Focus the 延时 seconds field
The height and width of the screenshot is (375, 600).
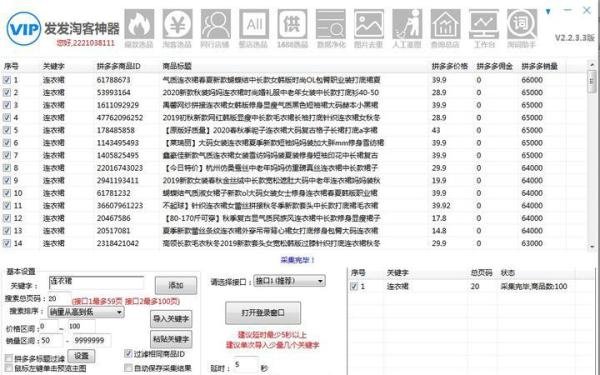point(246,365)
